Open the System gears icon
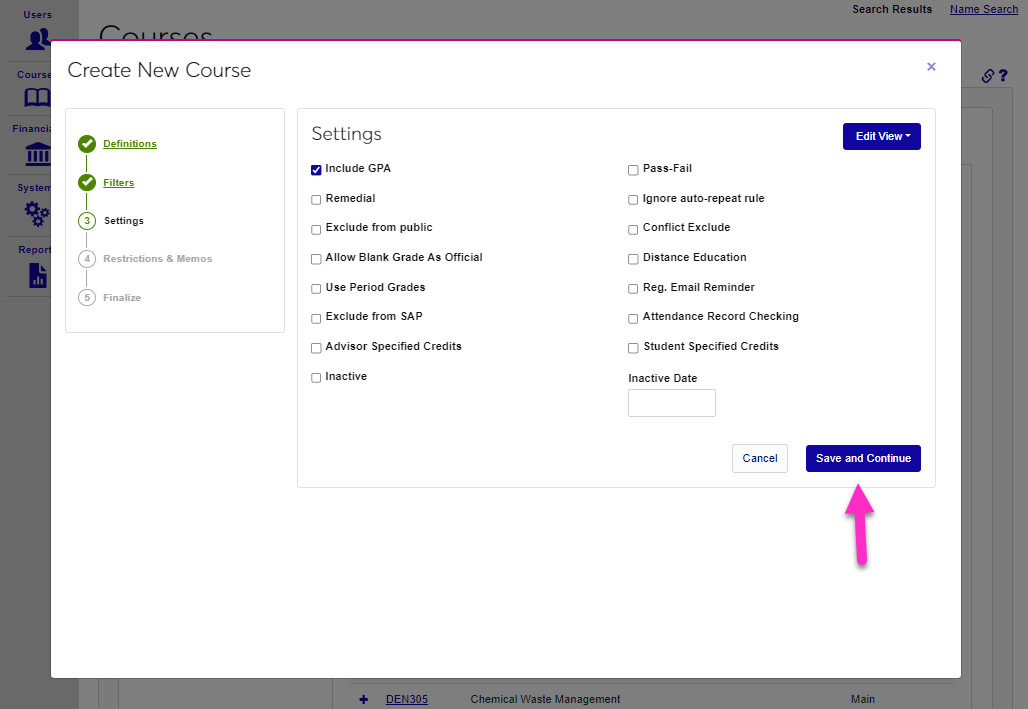Screen dimensions: 1028x709 [37, 213]
